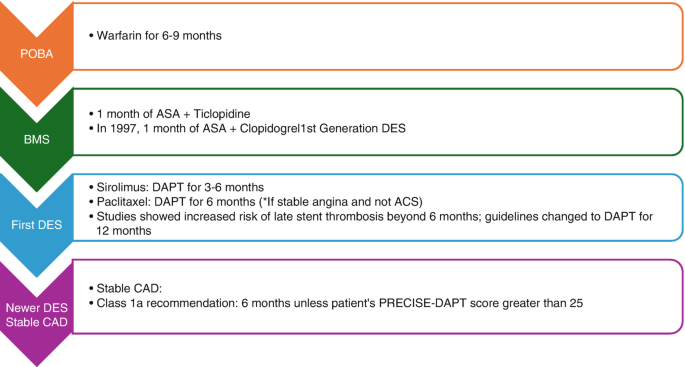The height and width of the screenshot is (367, 685).
Task: Click the blue First DES chevron
Action: [x=37, y=225]
